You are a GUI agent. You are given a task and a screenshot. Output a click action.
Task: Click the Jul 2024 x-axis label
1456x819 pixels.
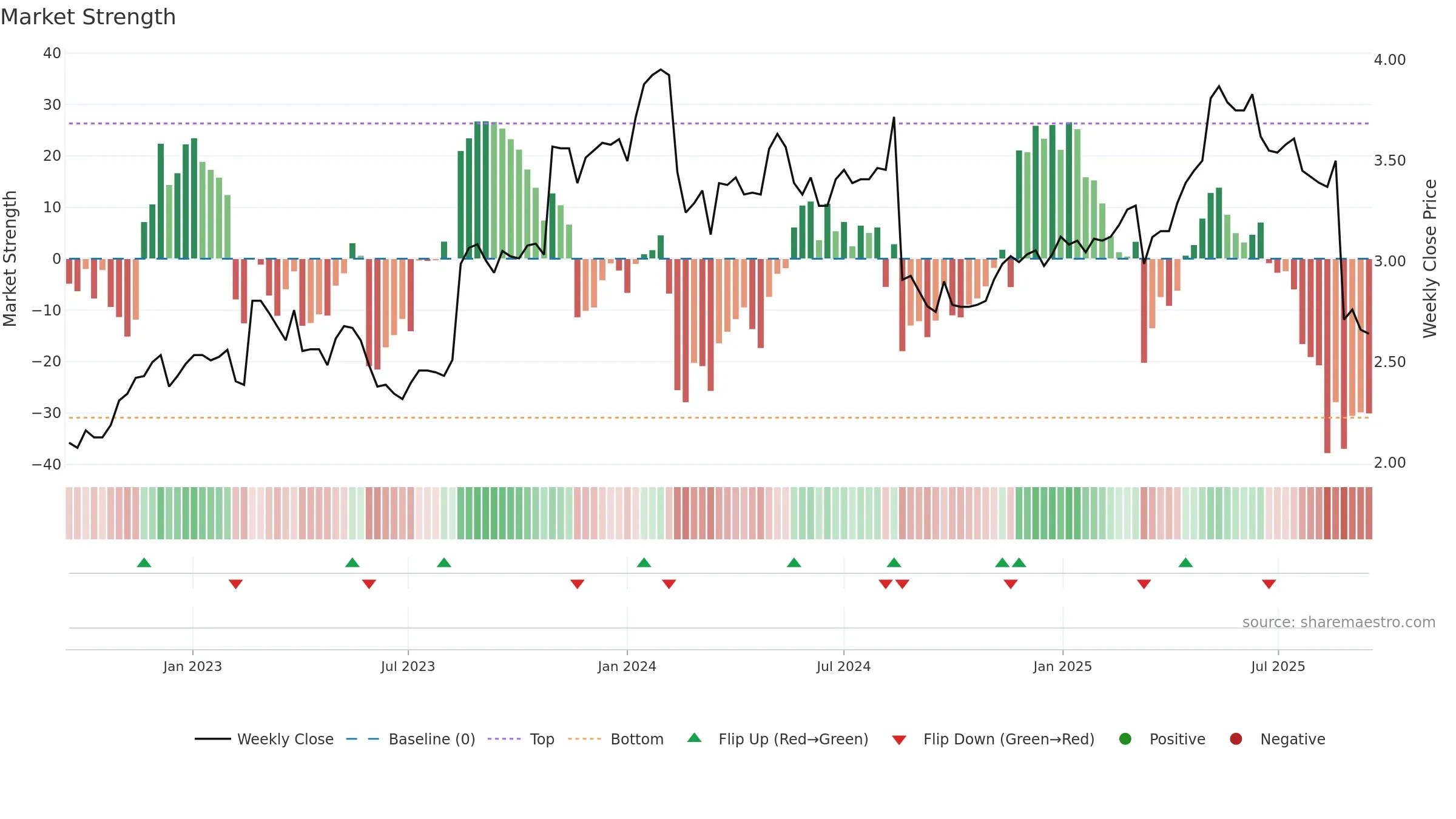843,666
